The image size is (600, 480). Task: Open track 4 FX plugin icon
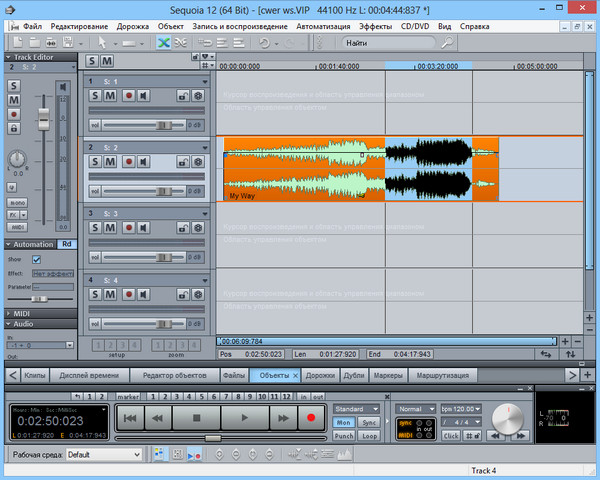coord(198,294)
